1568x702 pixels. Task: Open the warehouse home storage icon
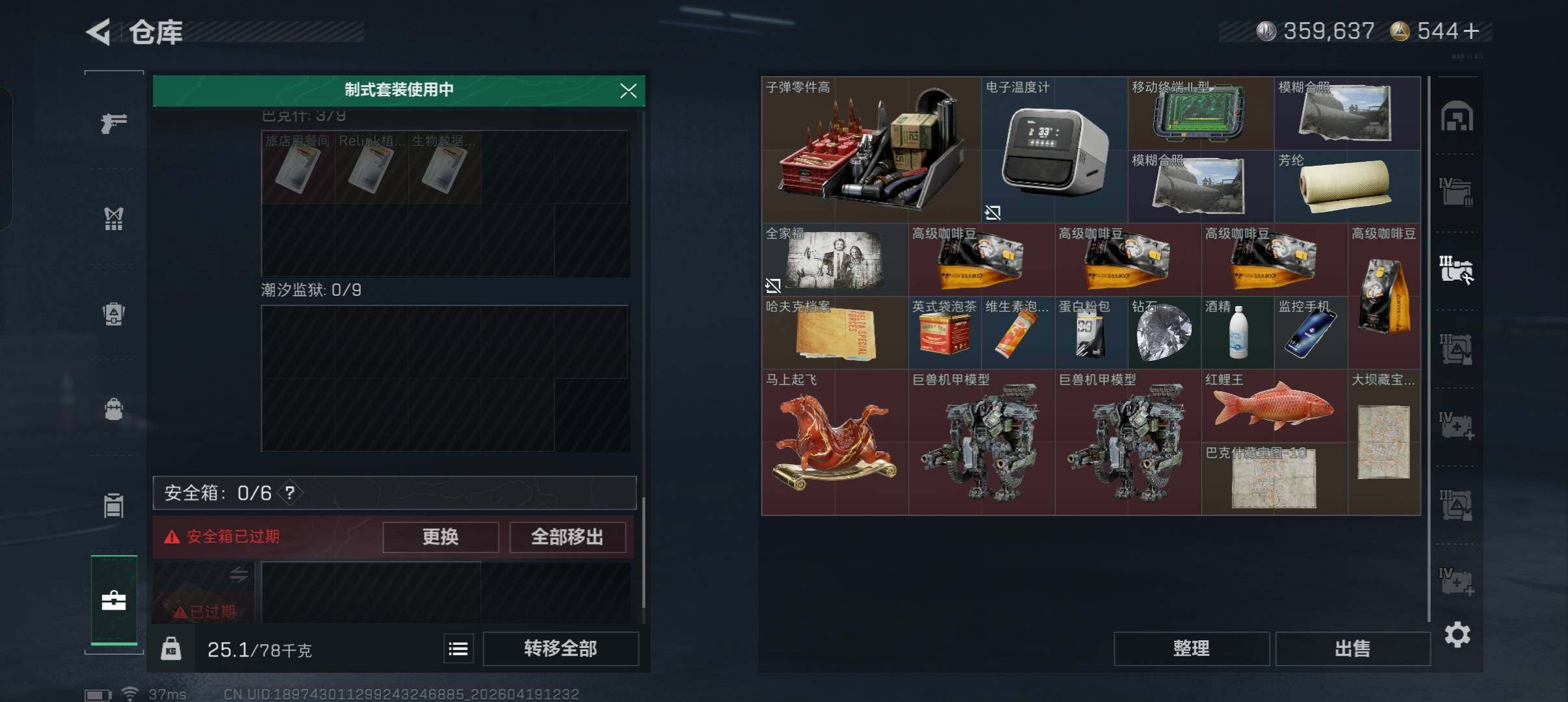[1457, 117]
